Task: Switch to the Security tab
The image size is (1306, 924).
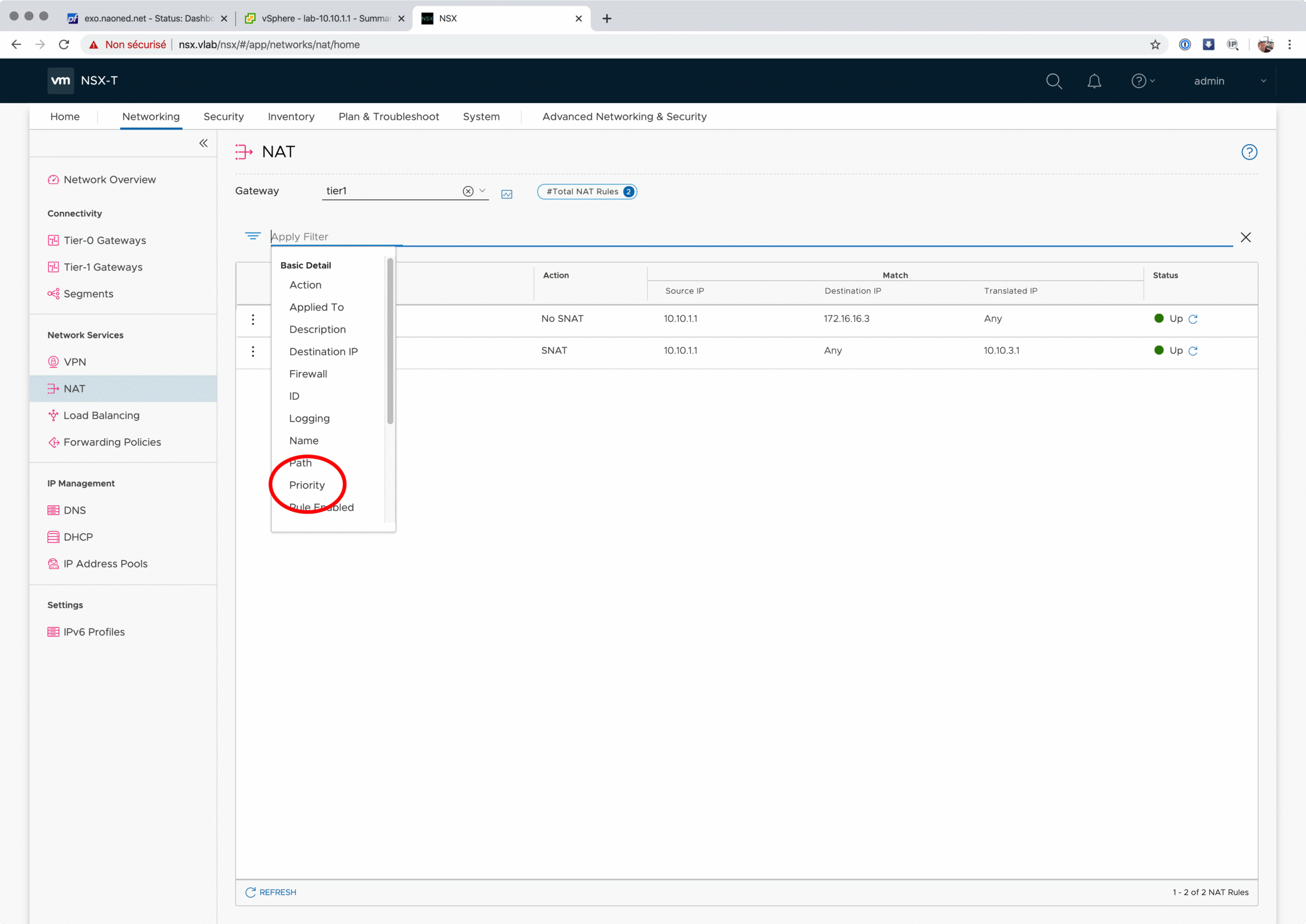Action: 223,117
